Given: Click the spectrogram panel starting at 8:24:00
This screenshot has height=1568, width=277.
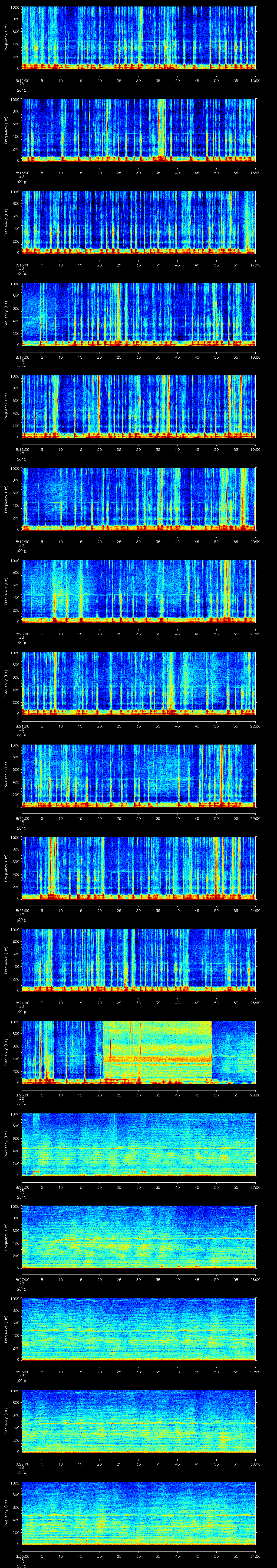Looking at the screenshot, I should click(139, 960).
